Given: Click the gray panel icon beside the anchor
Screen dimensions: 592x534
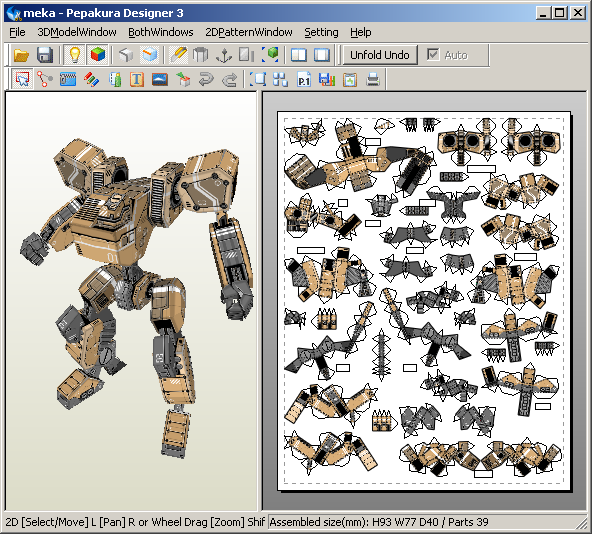Looking at the screenshot, I should (x=246, y=55).
